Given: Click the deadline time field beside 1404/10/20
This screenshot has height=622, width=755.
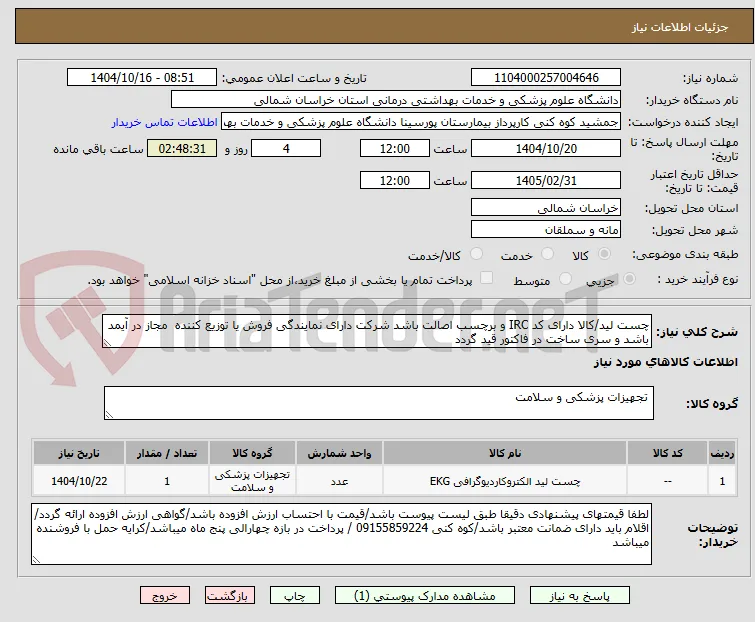Looking at the screenshot, I should tap(395, 148).
